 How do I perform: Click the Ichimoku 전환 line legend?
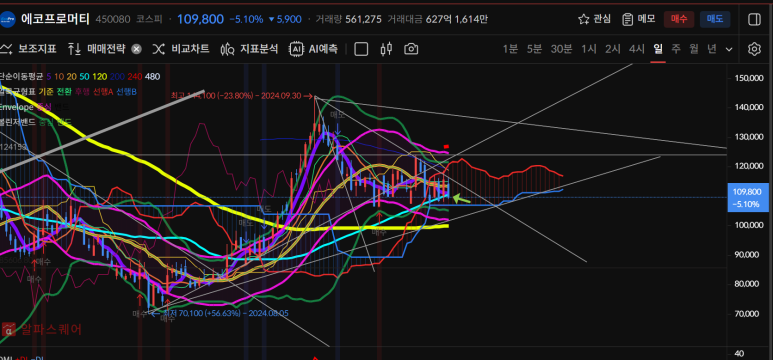pyautogui.click(x=64, y=92)
